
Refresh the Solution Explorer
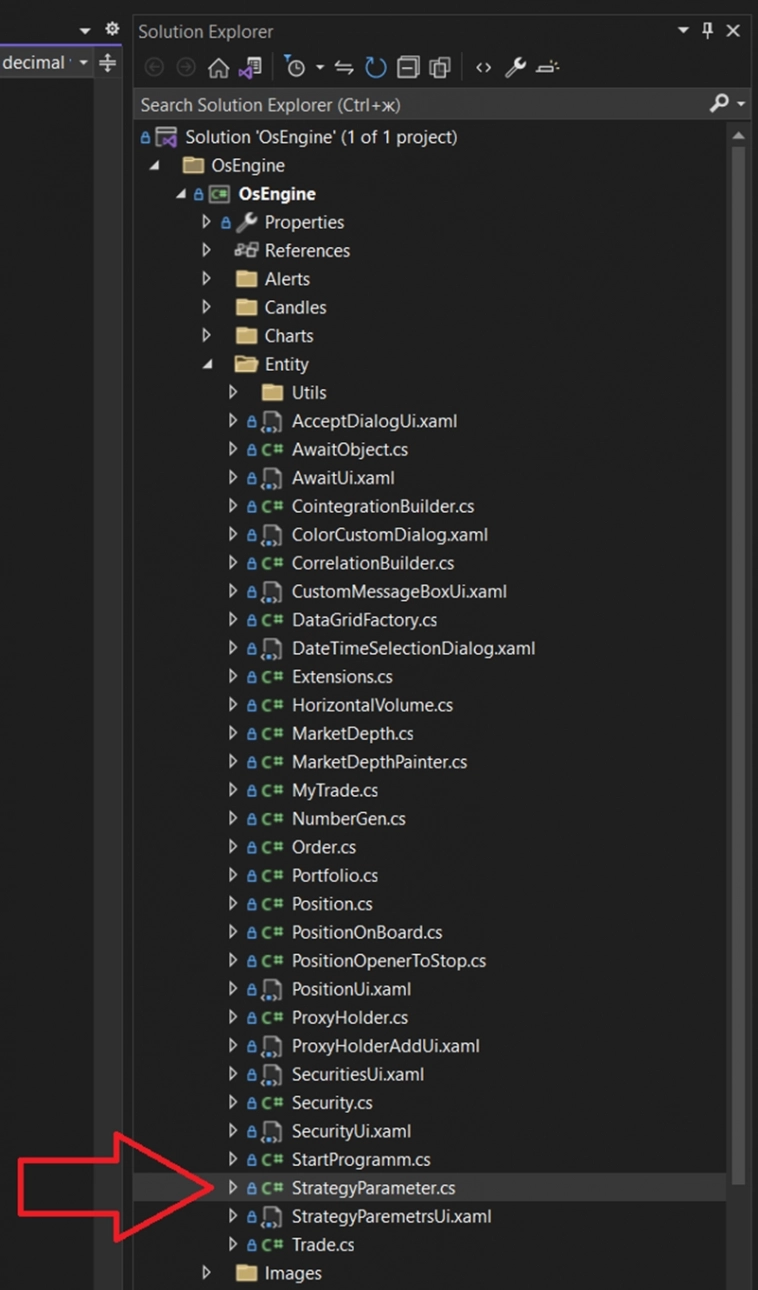pyautogui.click(x=375, y=68)
